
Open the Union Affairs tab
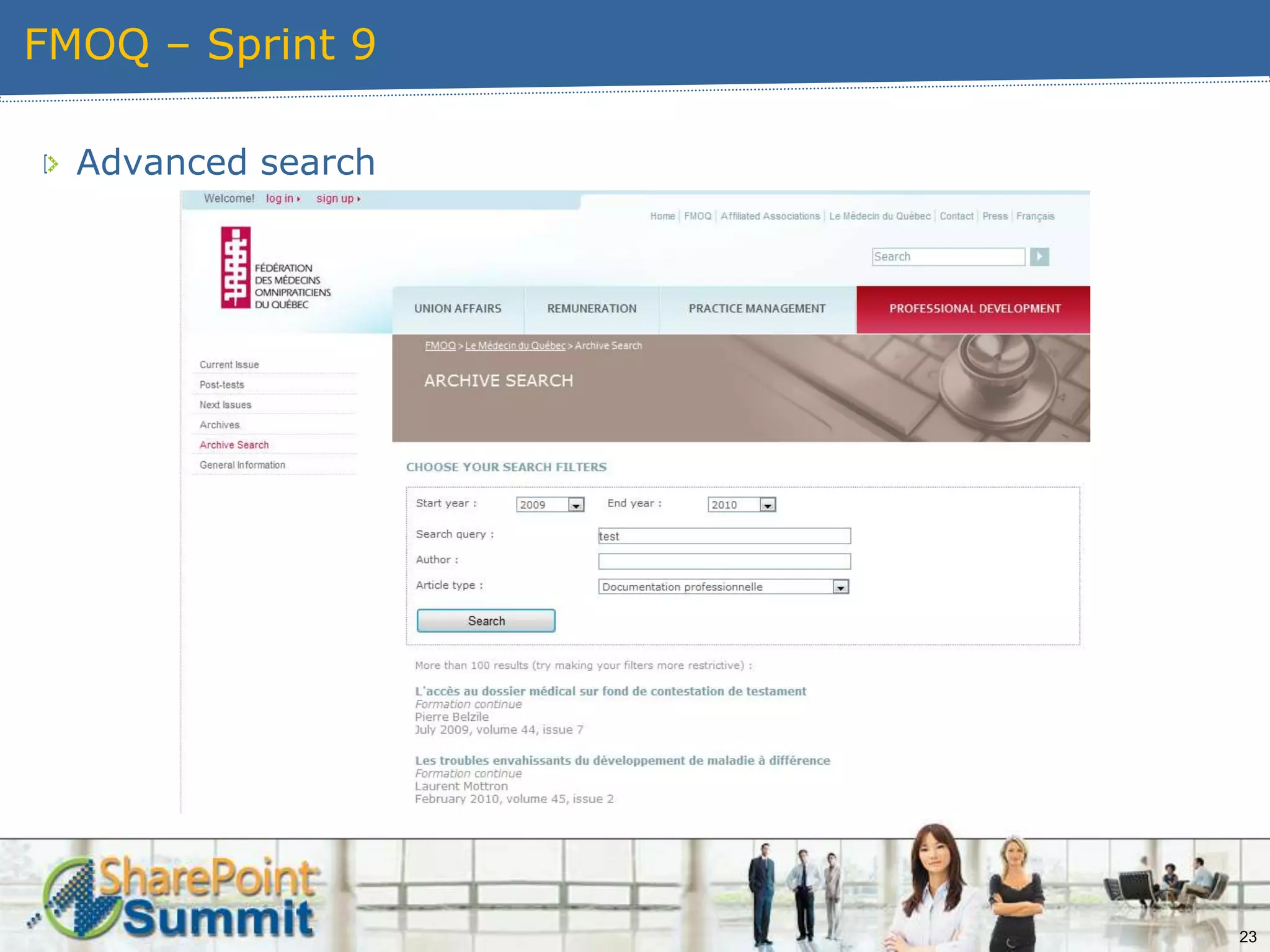pyautogui.click(x=458, y=309)
